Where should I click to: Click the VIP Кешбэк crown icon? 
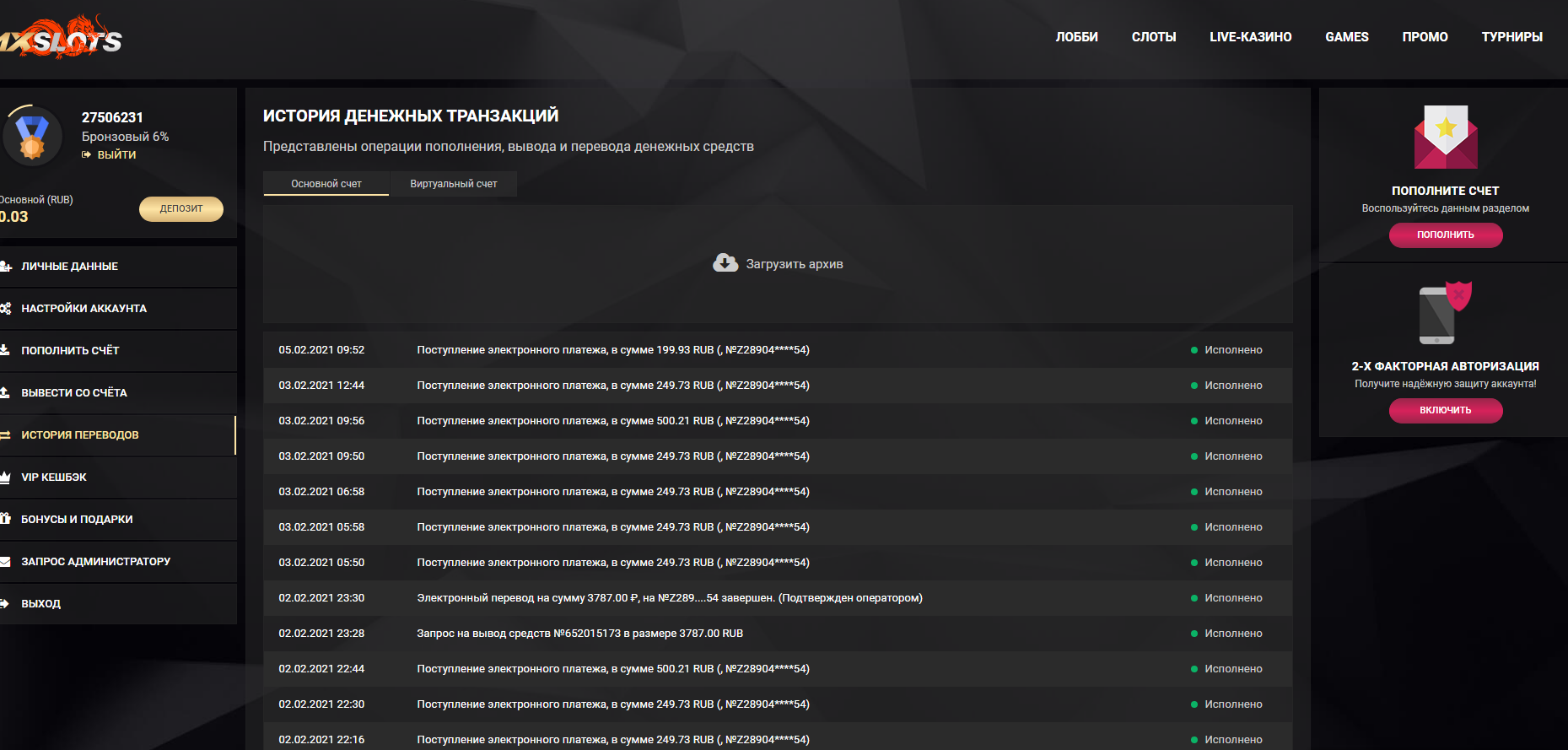click(5, 478)
